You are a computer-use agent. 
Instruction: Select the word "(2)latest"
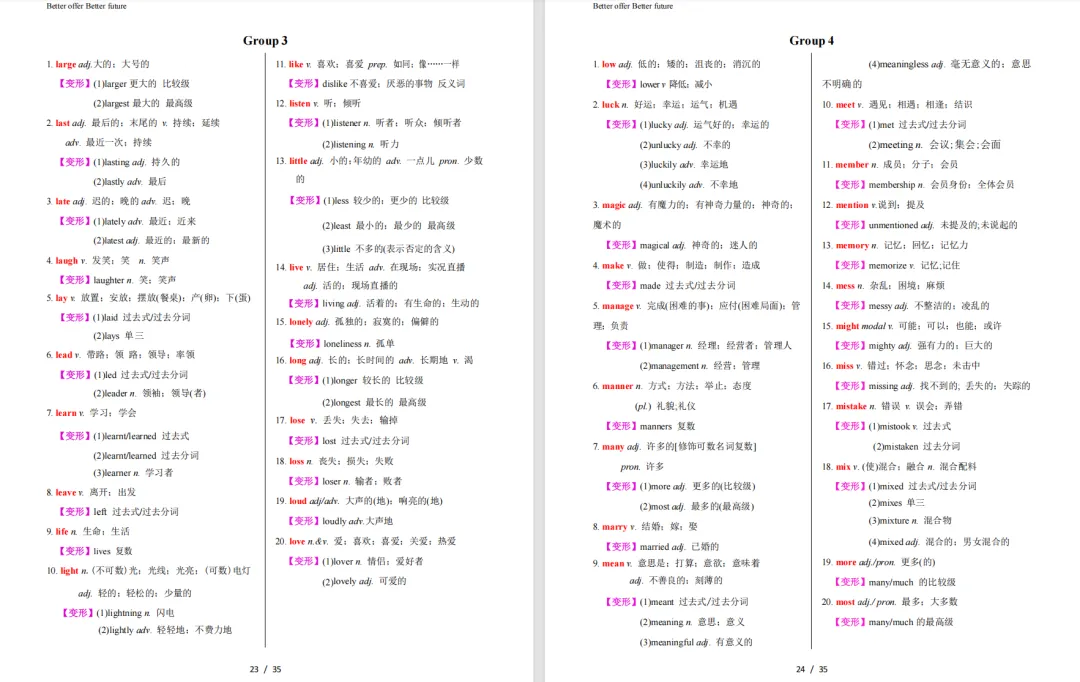click(108, 240)
